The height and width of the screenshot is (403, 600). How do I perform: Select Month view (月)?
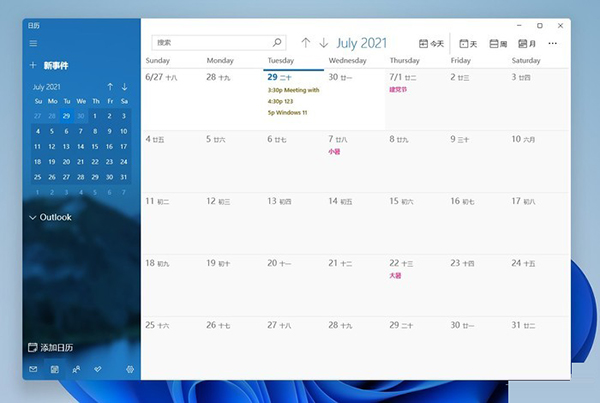point(526,43)
